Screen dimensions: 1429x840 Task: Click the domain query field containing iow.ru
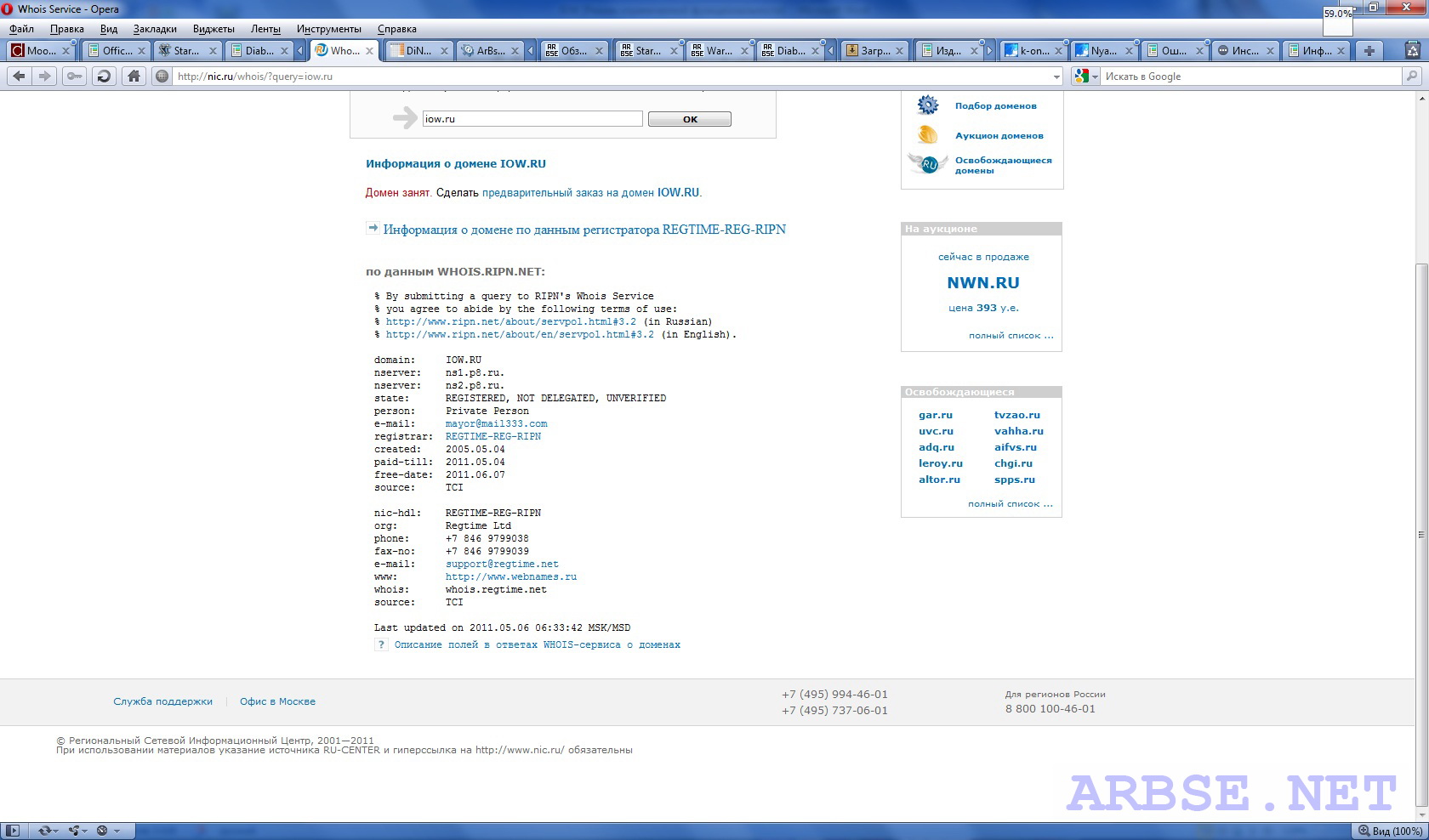point(532,119)
